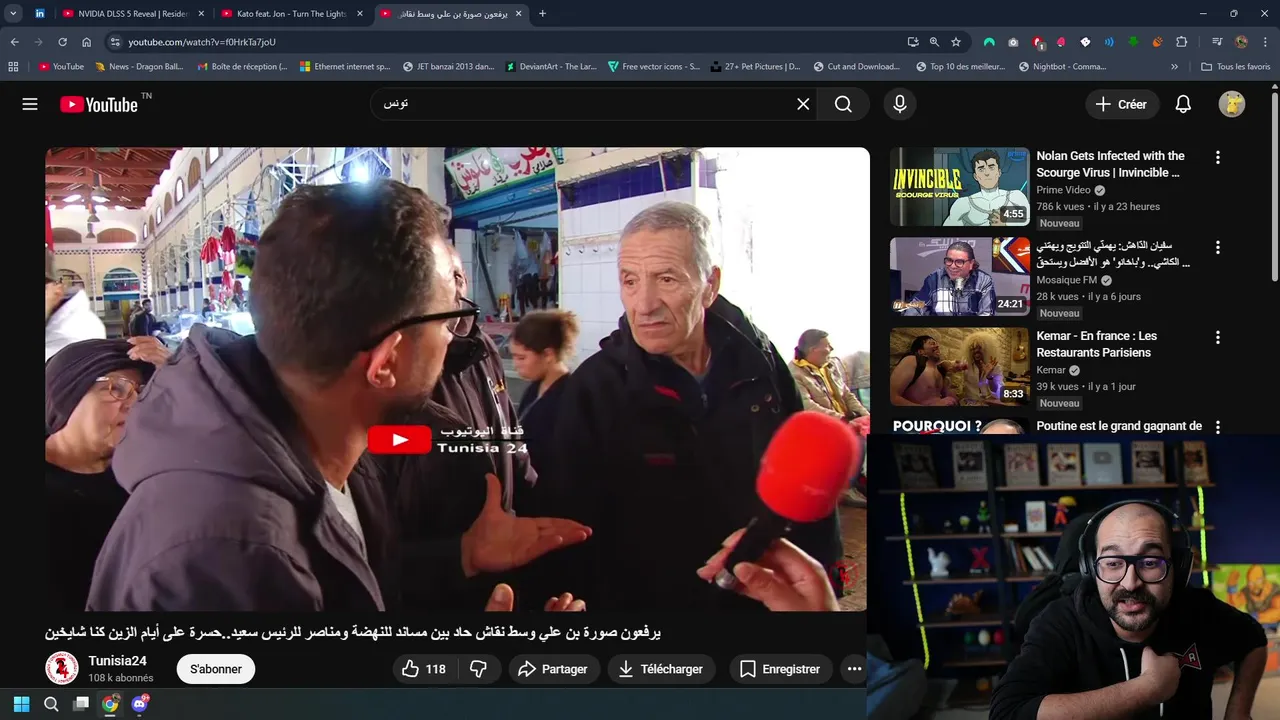Open more actions for the video
Viewport: 1280px width, 720px height.
point(854,669)
